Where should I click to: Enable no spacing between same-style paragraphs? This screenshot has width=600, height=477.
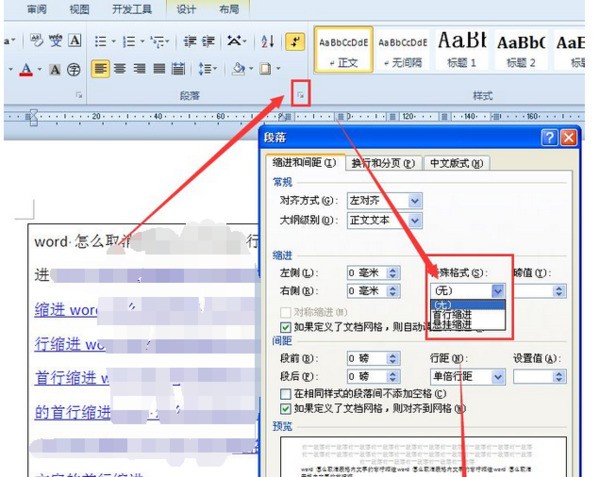coord(286,395)
